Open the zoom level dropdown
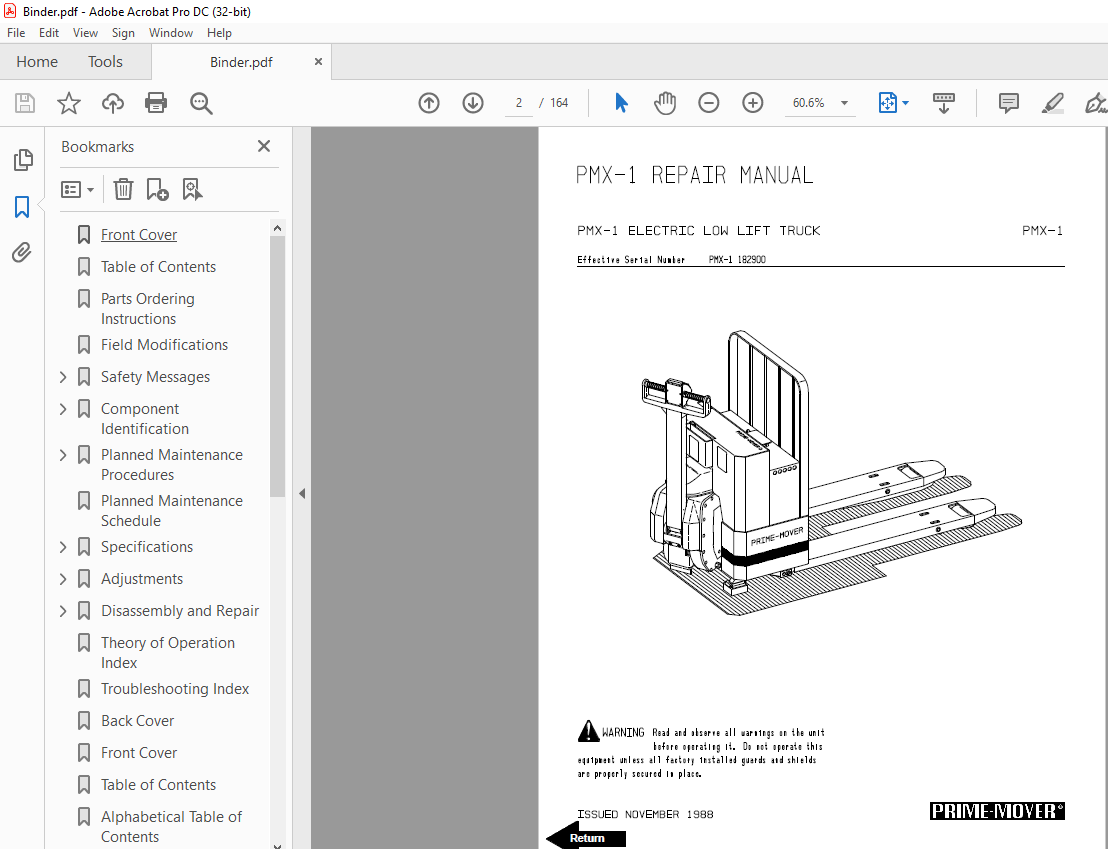Image resolution: width=1108 pixels, height=849 pixels. coord(844,103)
